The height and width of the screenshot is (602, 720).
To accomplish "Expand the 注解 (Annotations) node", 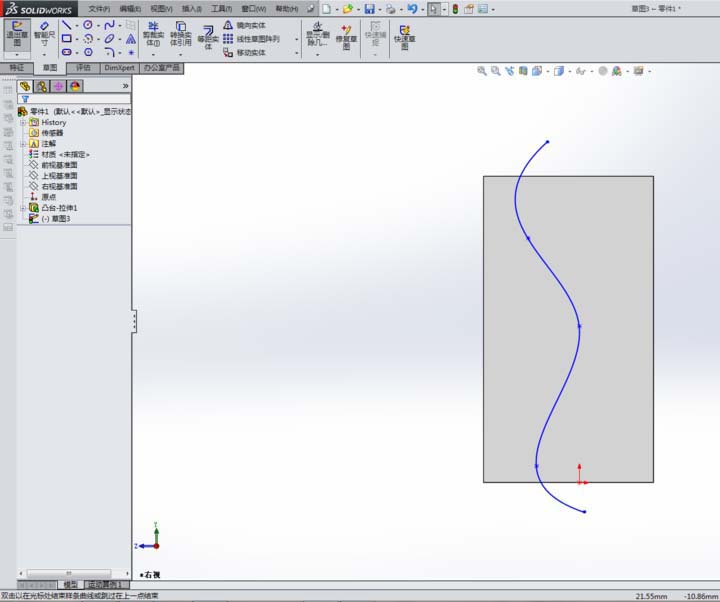I will tap(22, 144).
